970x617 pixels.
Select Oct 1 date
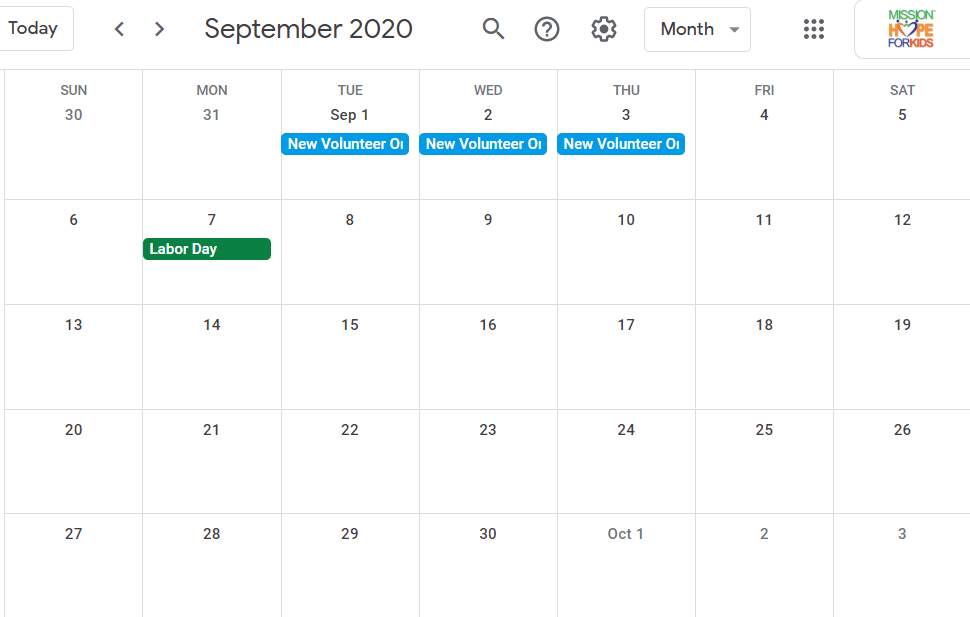coord(626,534)
